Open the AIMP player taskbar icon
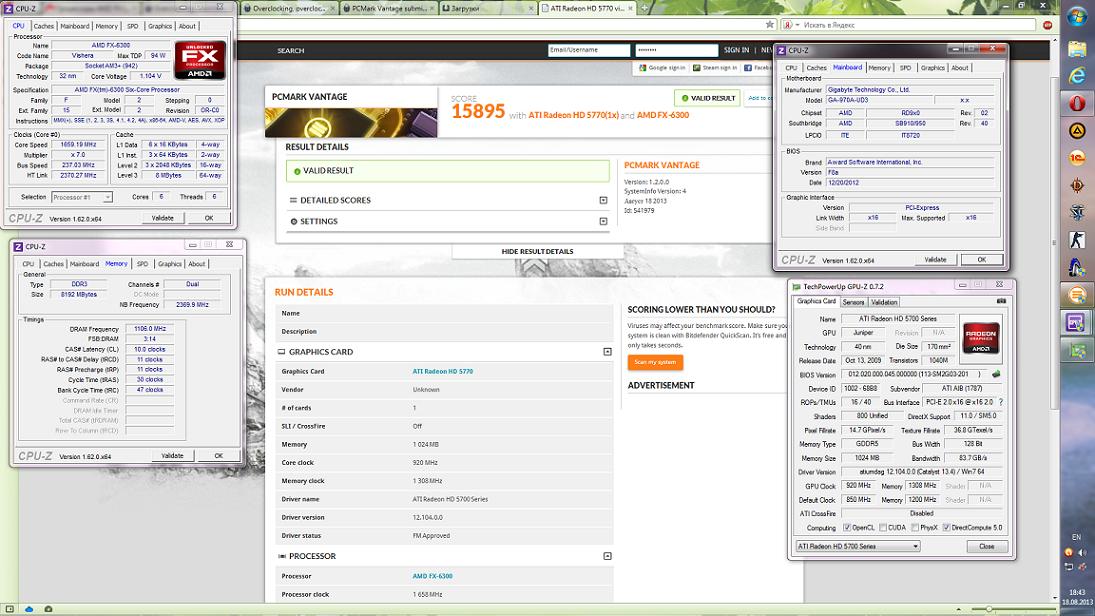 click(x=1076, y=131)
